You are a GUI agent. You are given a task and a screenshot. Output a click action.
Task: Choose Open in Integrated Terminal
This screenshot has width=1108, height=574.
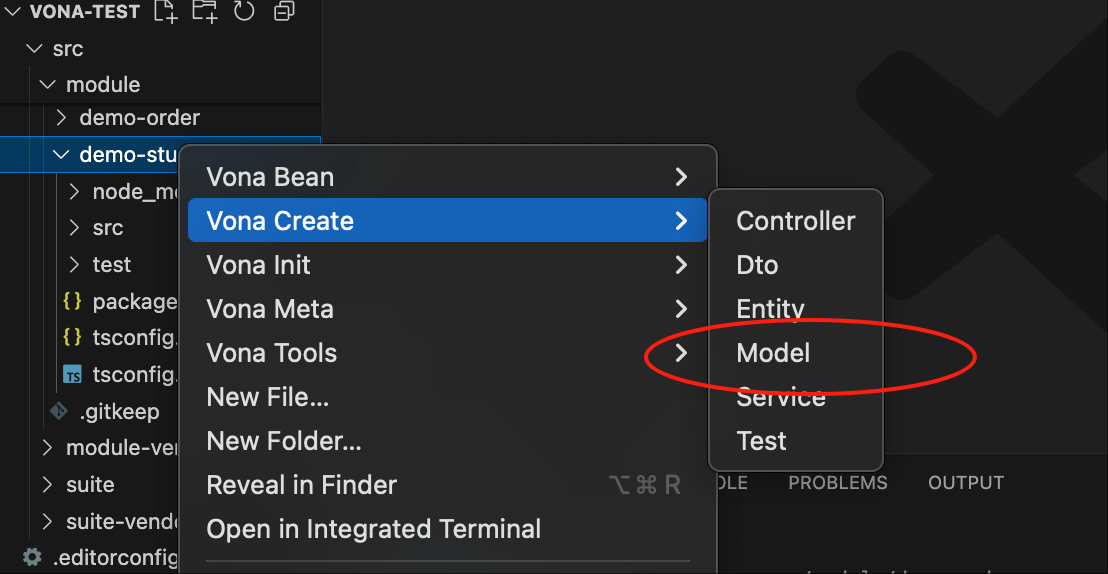click(x=373, y=529)
